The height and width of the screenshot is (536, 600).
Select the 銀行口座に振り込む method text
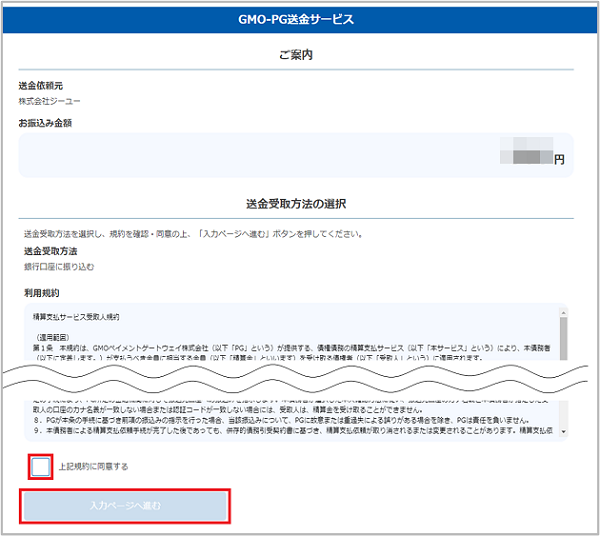tap(58, 267)
